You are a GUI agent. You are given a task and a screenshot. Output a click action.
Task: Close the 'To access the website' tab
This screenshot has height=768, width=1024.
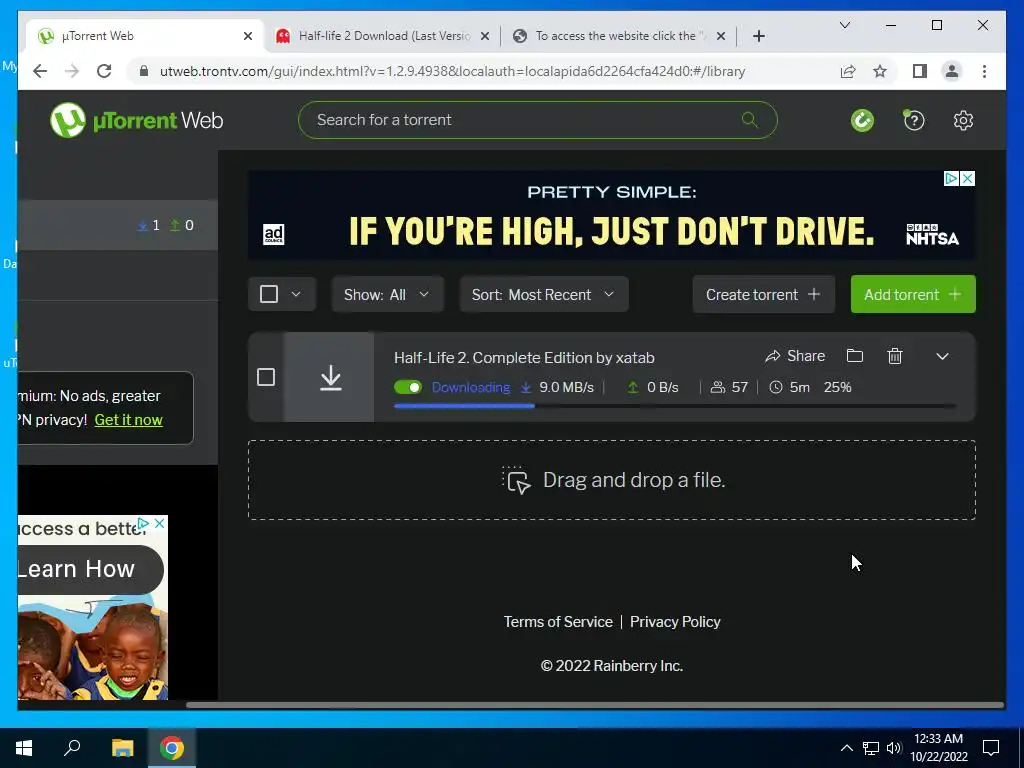coord(720,36)
